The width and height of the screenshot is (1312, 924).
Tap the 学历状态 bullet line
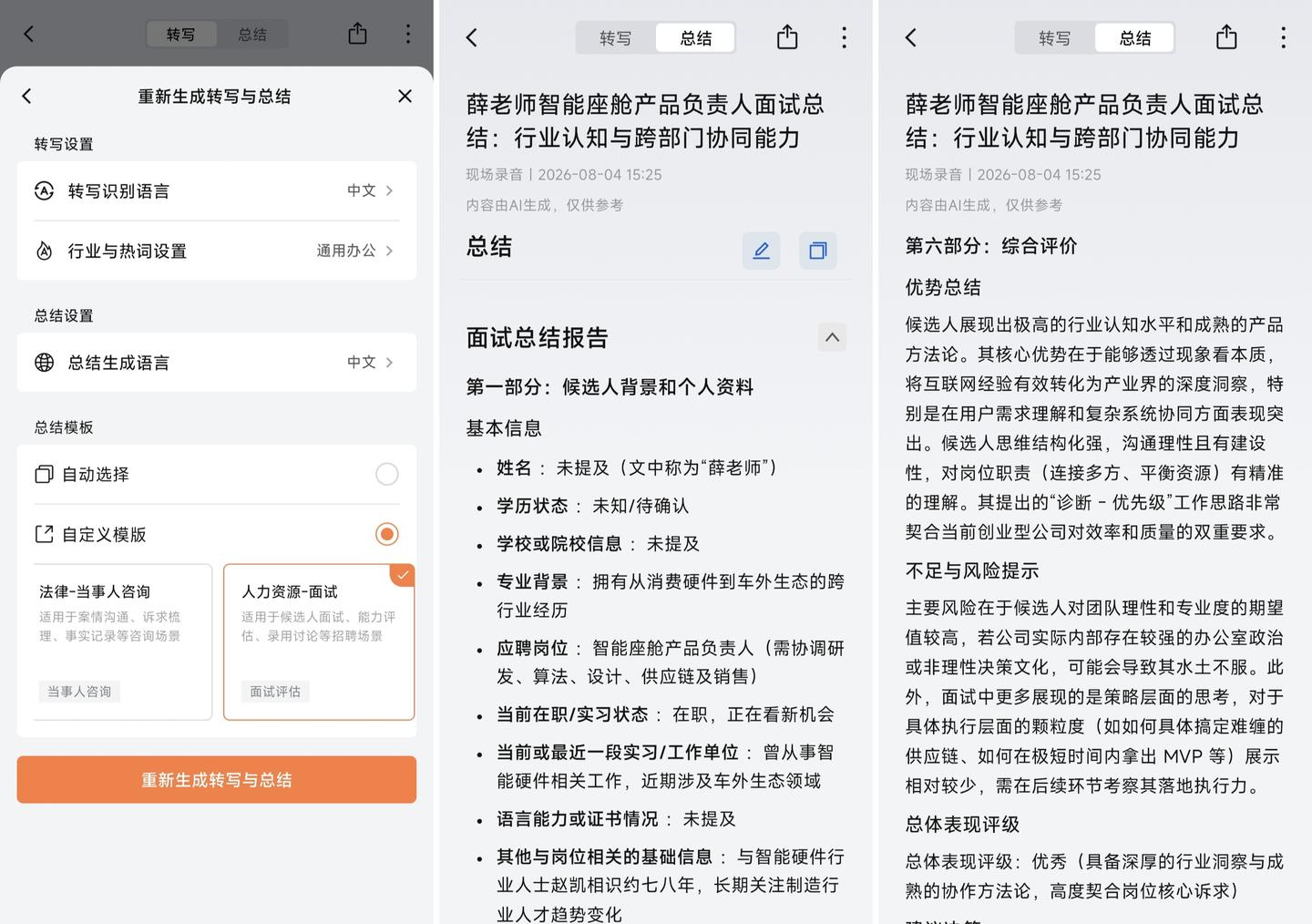(592, 506)
